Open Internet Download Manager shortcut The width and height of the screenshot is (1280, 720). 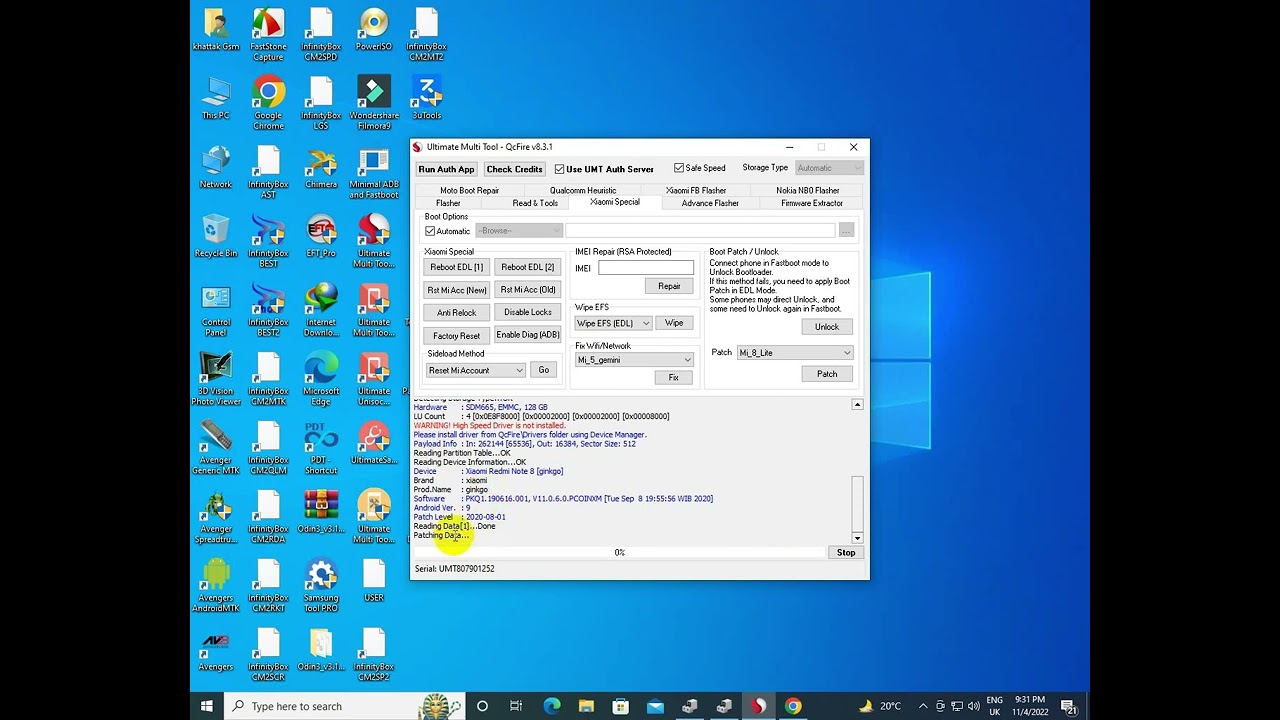(321, 310)
